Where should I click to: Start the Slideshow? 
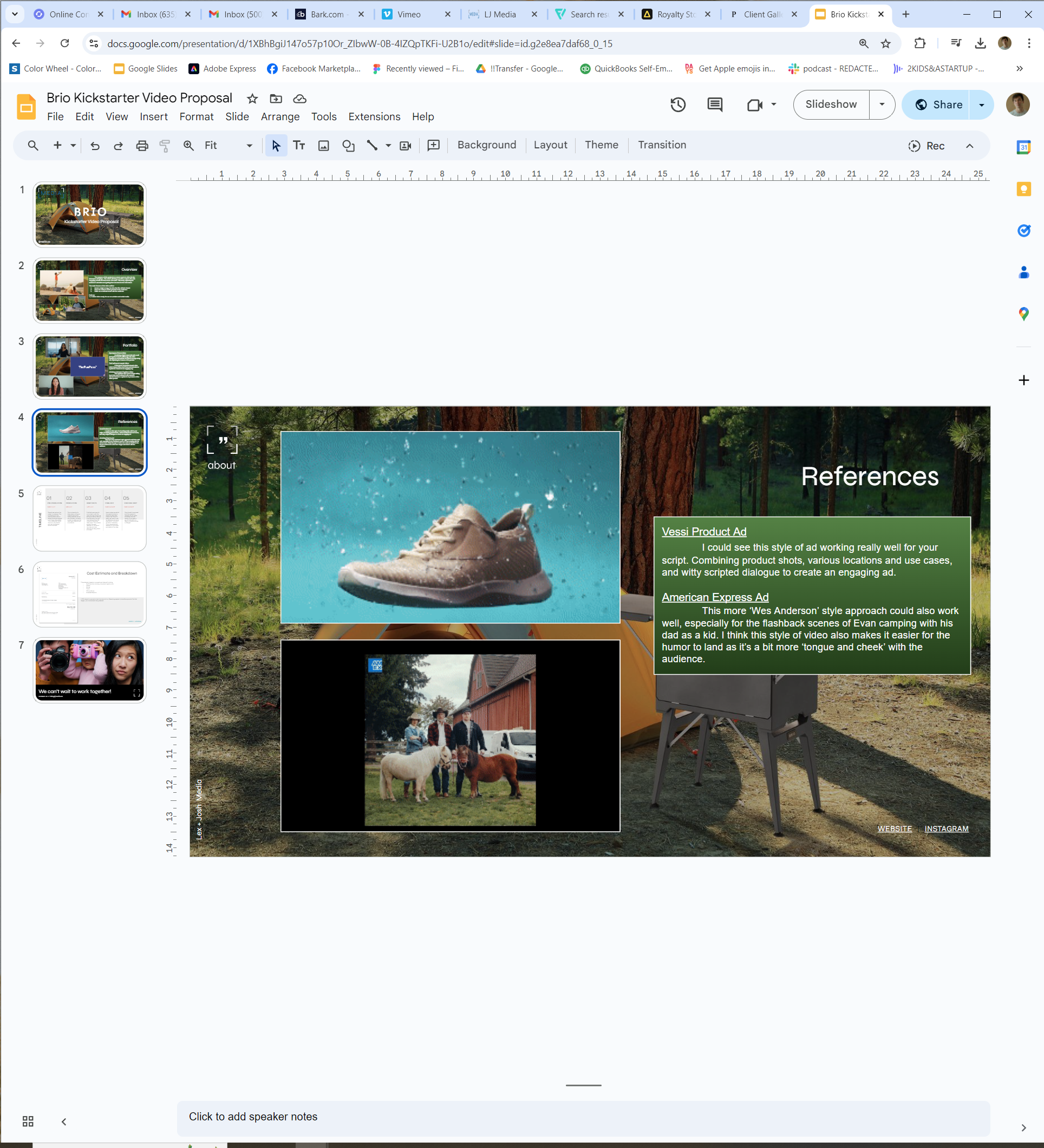[x=831, y=104]
